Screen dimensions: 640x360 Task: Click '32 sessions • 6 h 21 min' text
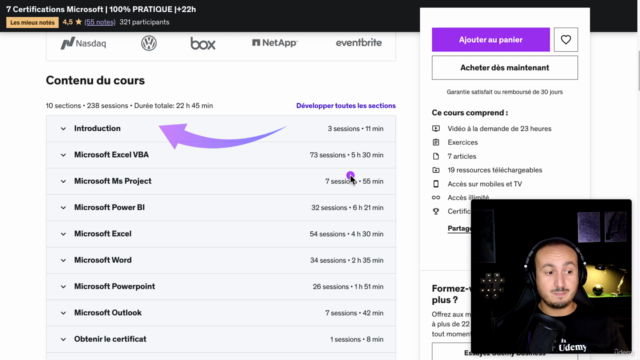[x=347, y=208]
